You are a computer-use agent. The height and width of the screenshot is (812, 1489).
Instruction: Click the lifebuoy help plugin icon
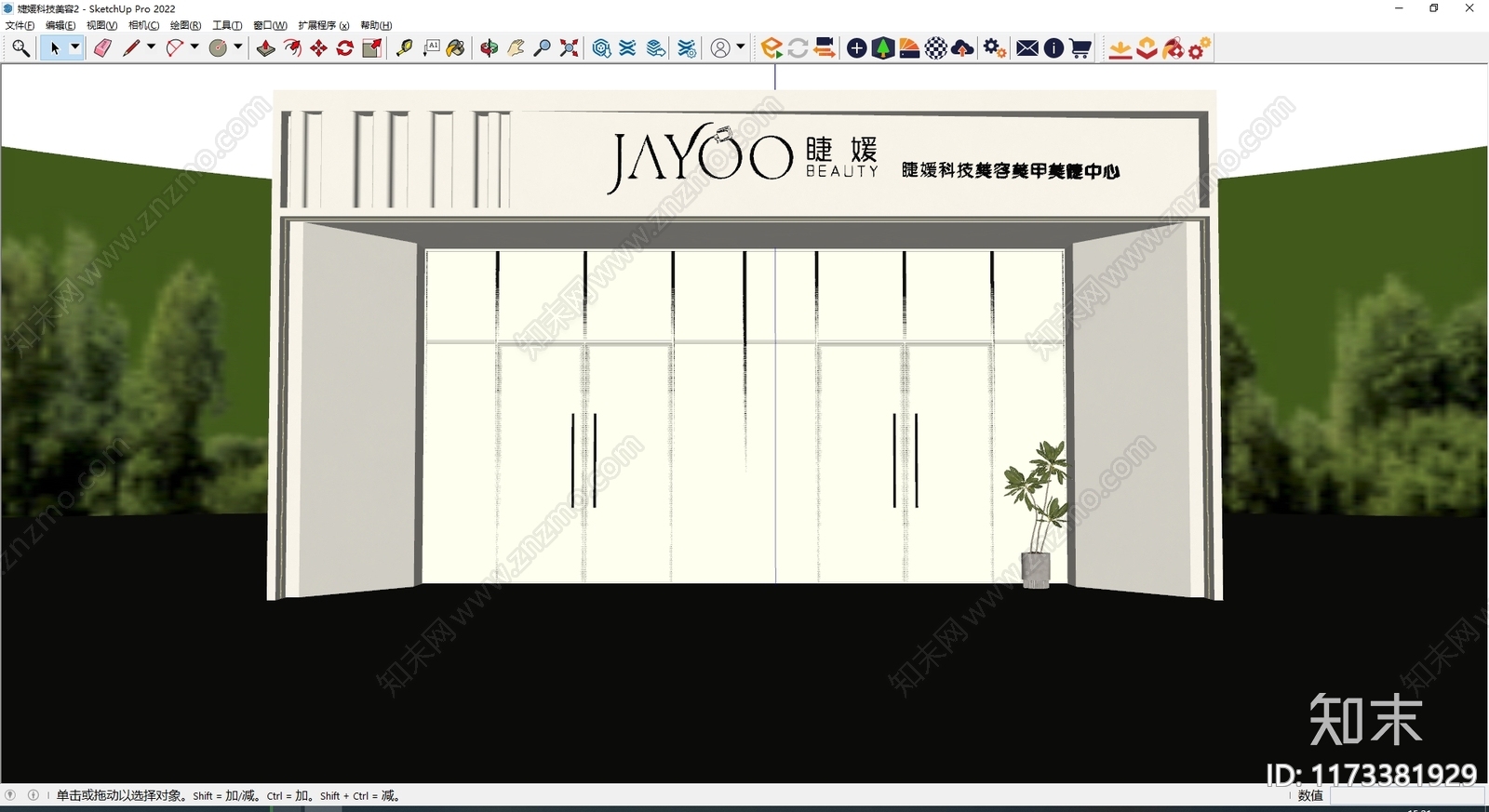tap(1174, 48)
